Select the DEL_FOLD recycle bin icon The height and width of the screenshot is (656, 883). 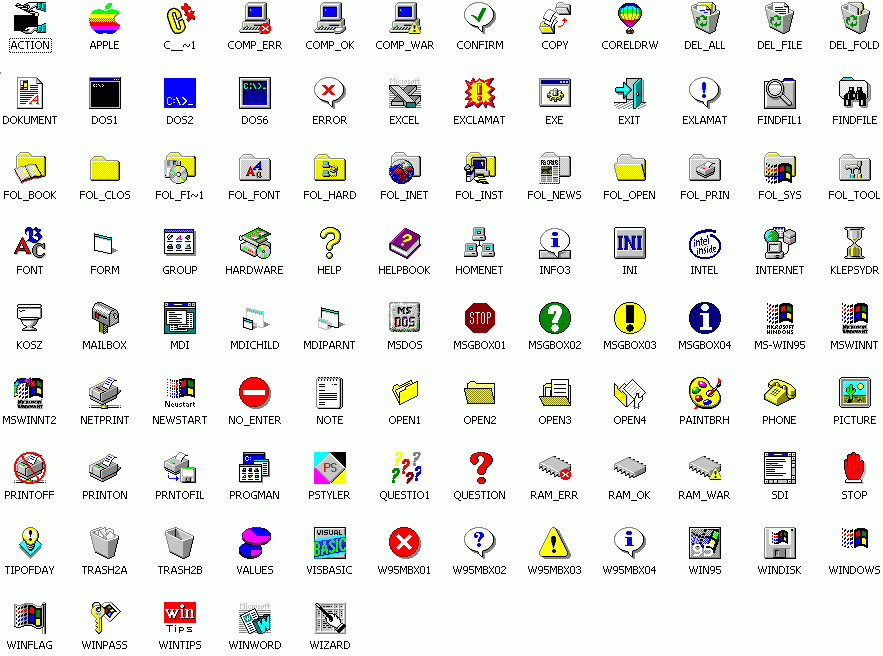[x=854, y=17]
